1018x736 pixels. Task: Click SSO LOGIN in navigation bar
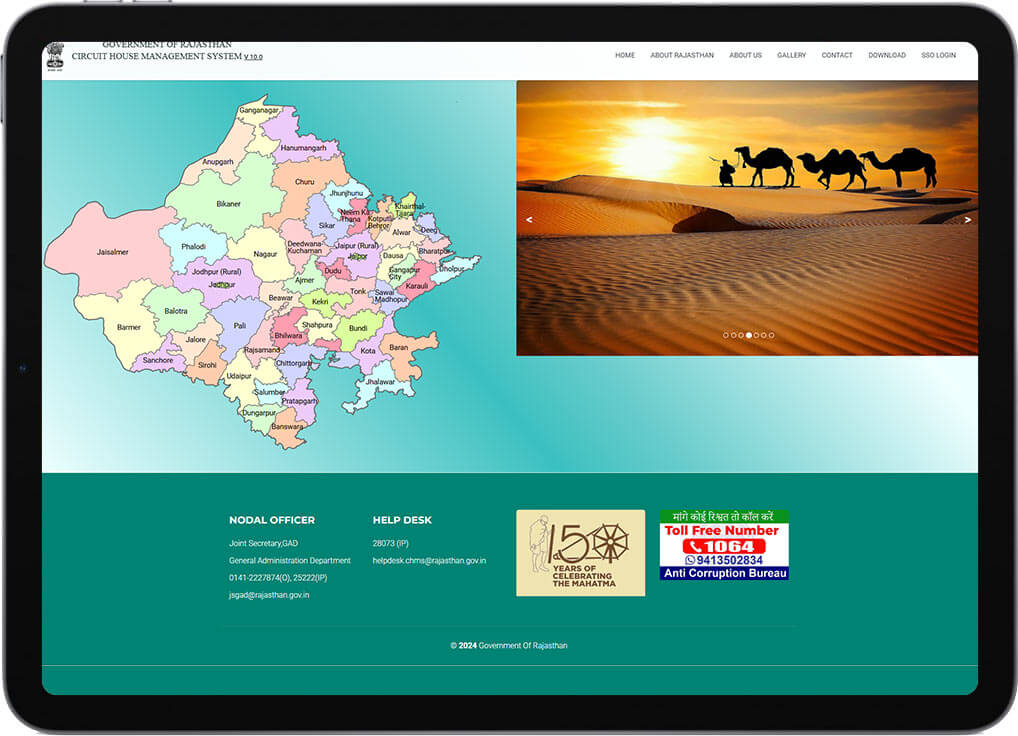(x=938, y=56)
